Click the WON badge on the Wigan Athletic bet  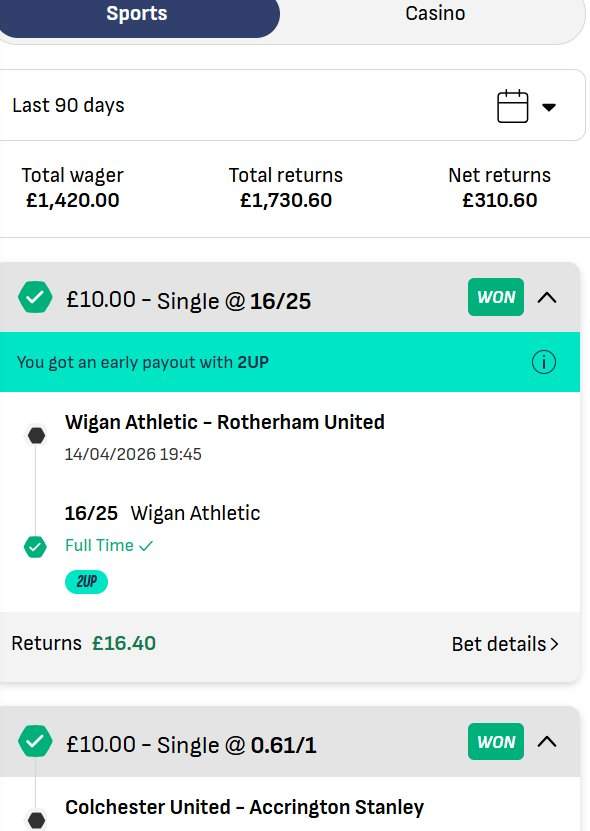click(495, 297)
